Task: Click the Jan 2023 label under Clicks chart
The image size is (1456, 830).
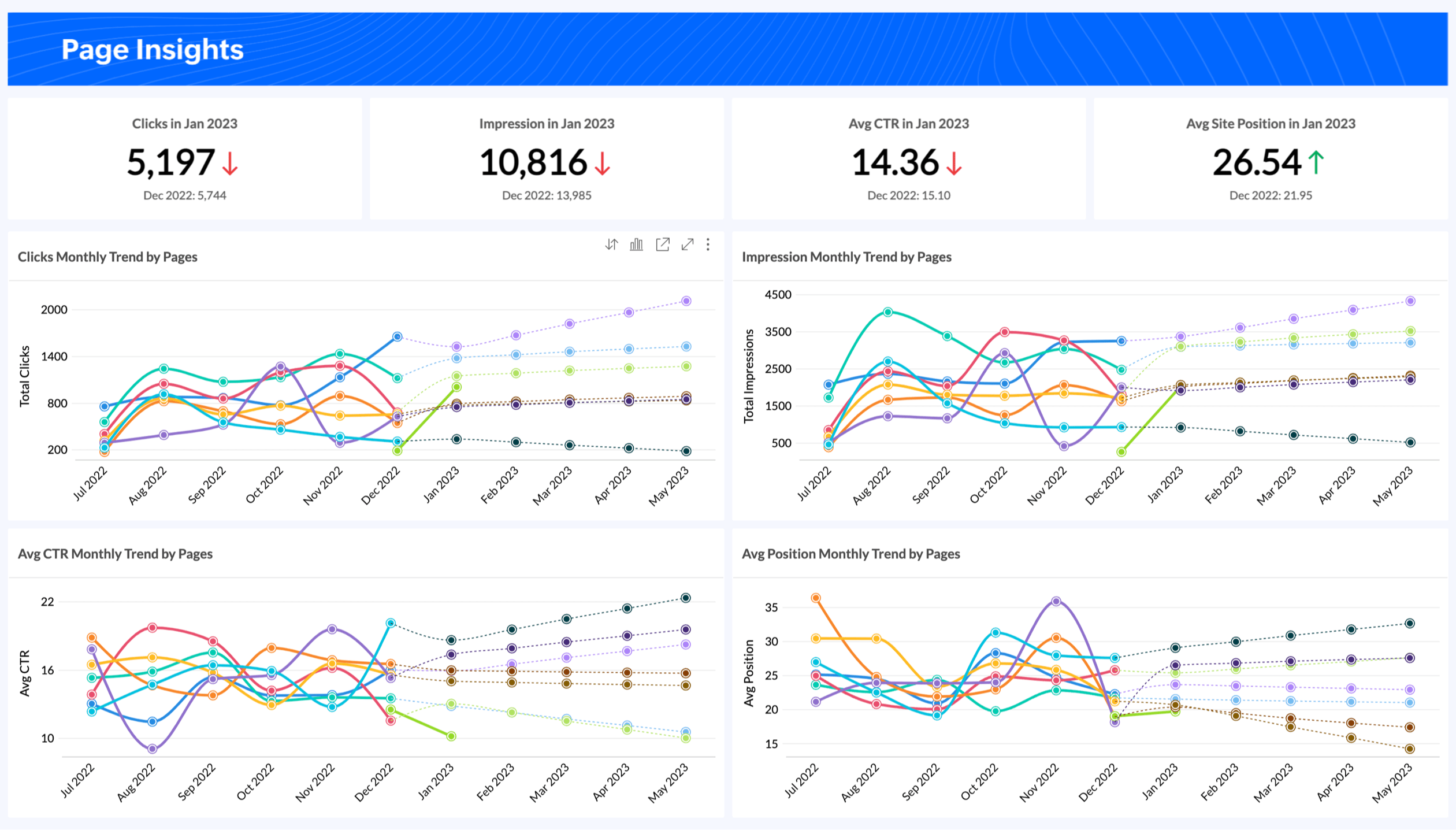Action: click(442, 485)
